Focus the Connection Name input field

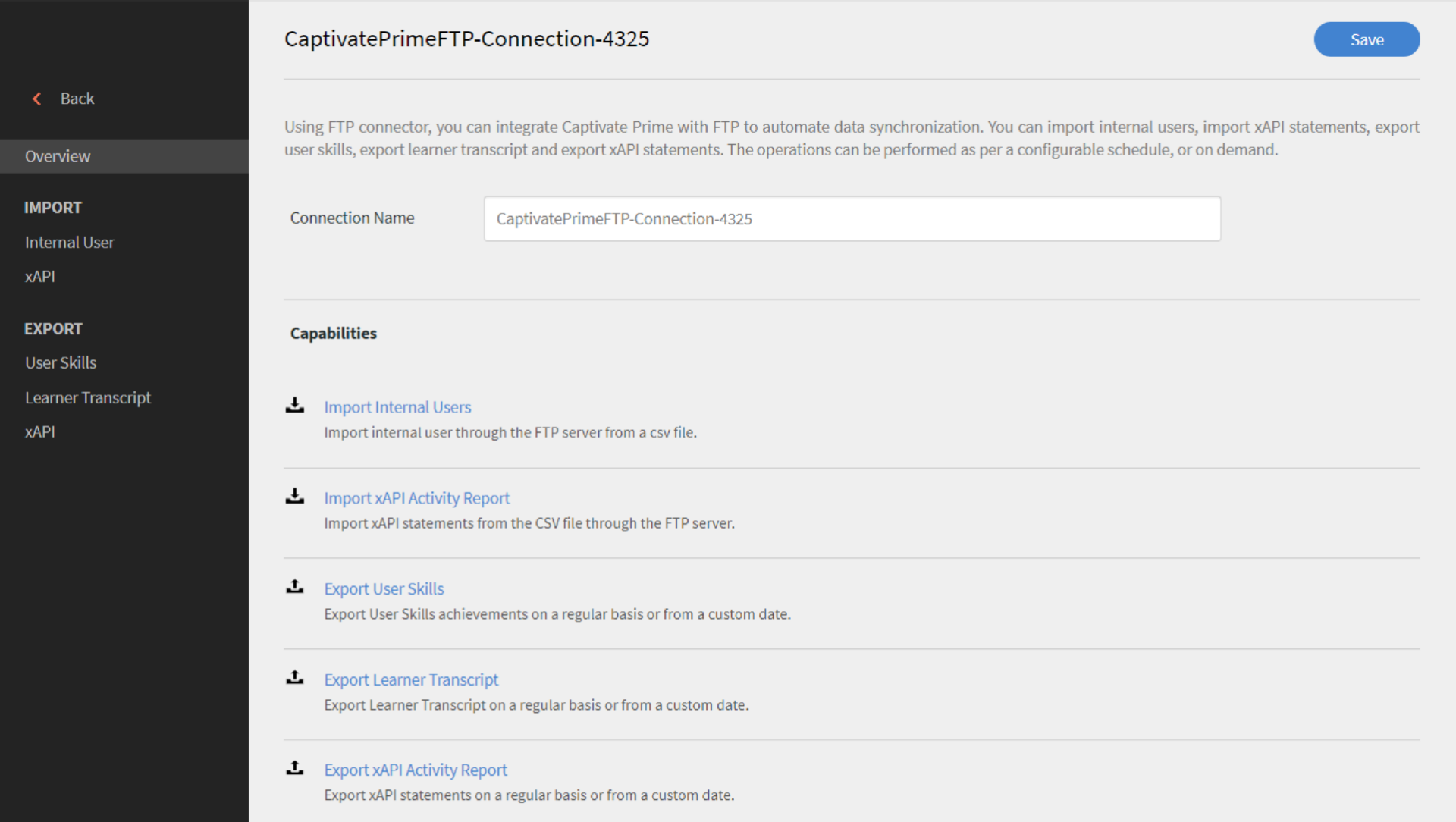(852, 219)
